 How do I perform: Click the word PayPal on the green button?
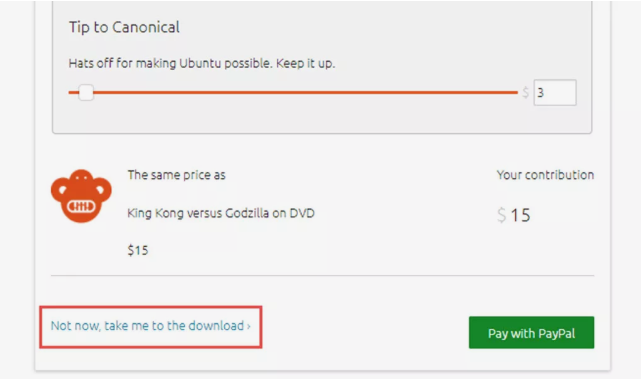pyautogui.click(x=556, y=333)
